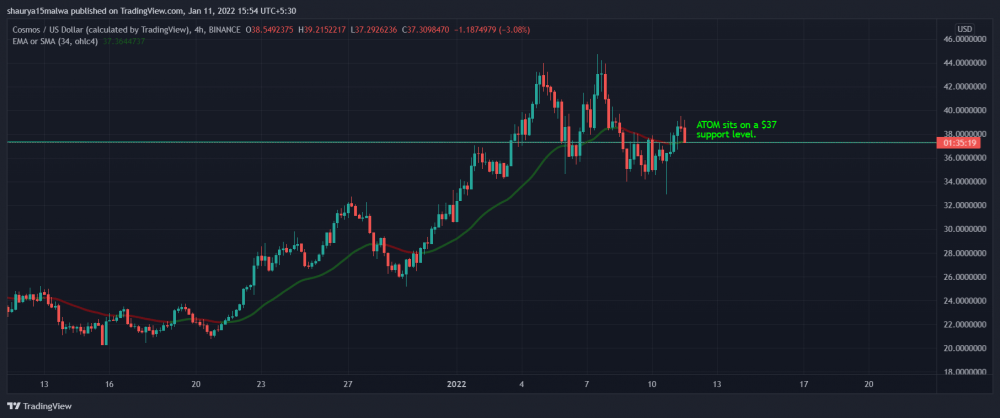1000x418 pixels.
Task: Click the 16 date label on the time axis
Action: (109, 384)
